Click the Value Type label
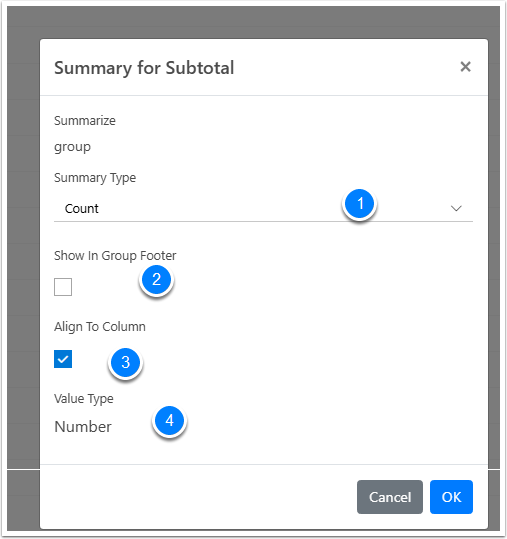The width and height of the screenshot is (507, 539). 84,399
